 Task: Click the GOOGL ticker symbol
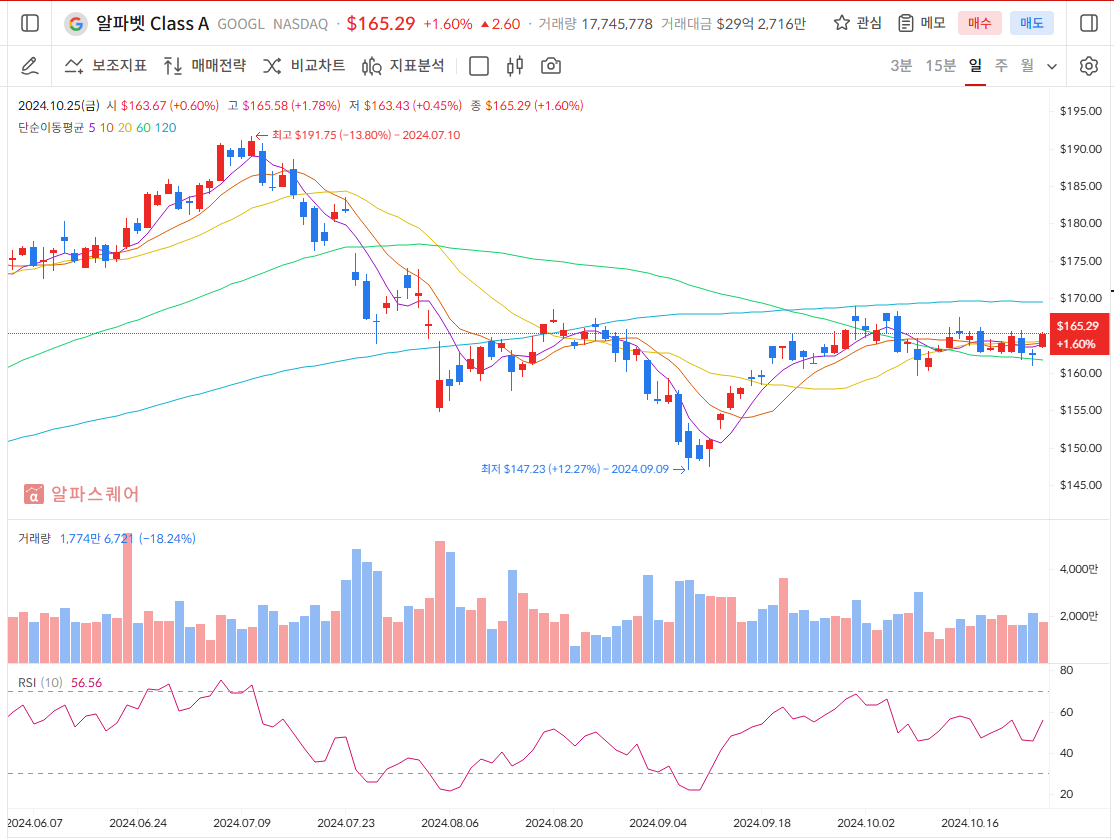(241, 24)
